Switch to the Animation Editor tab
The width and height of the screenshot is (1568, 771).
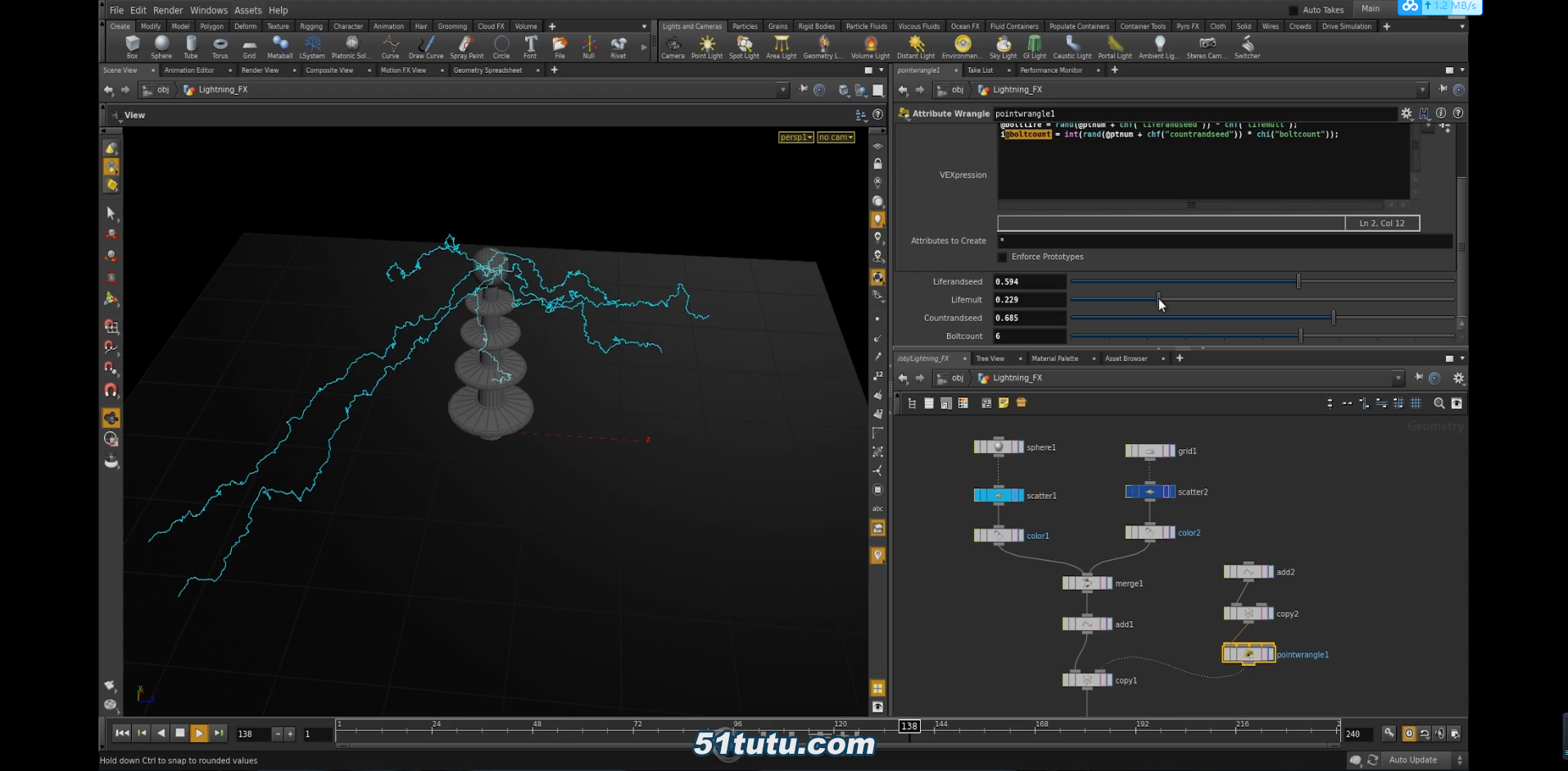pos(189,70)
